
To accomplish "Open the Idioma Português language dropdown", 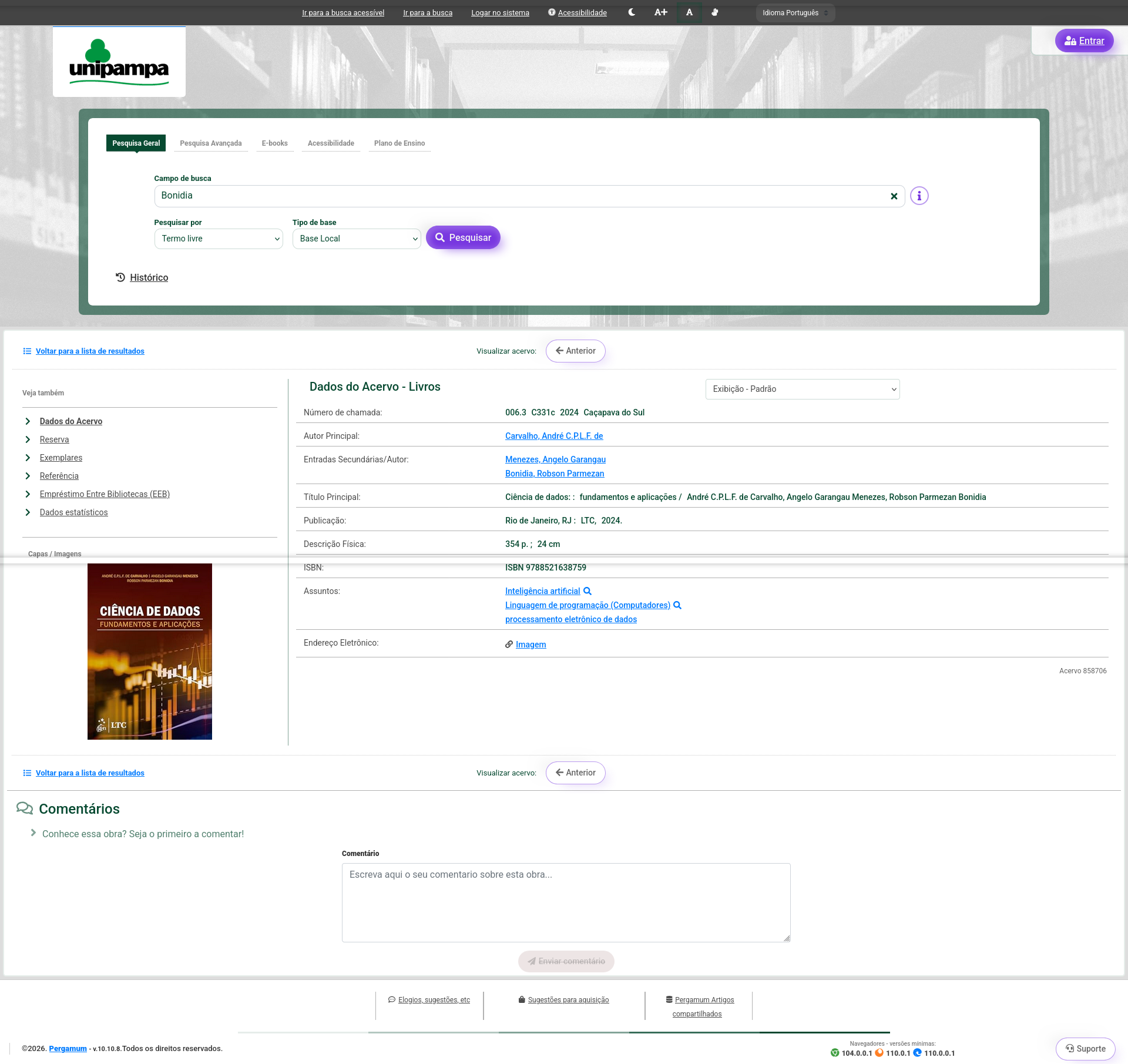I will (x=795, y=13).
